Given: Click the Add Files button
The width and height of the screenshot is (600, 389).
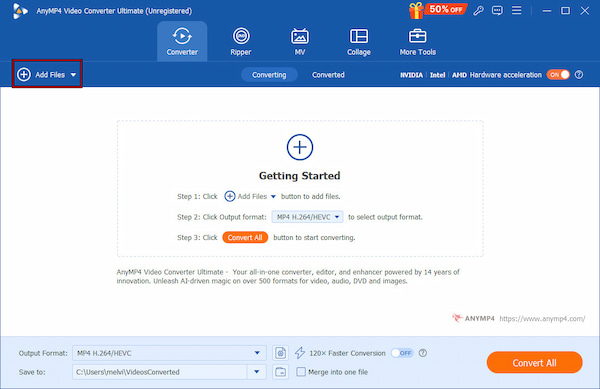Looking at the screenshot, I should click(47, 74).
